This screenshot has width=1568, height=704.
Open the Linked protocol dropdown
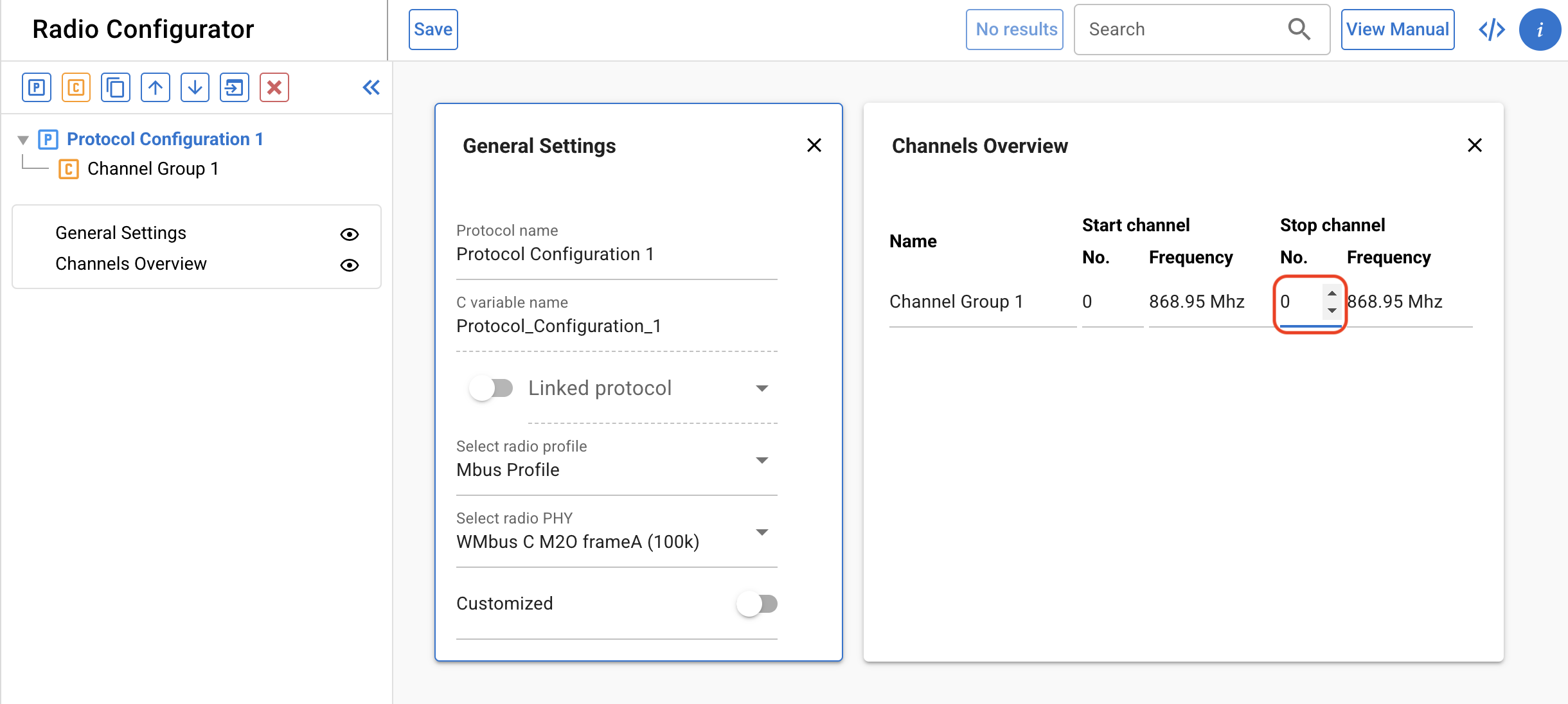click(x=762, y=388)
